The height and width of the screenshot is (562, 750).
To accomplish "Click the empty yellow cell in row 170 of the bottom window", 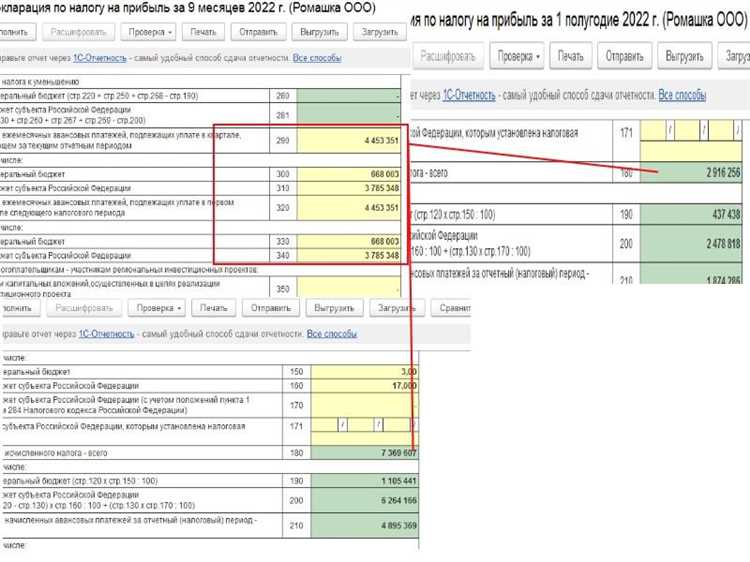I will point(364,406).
